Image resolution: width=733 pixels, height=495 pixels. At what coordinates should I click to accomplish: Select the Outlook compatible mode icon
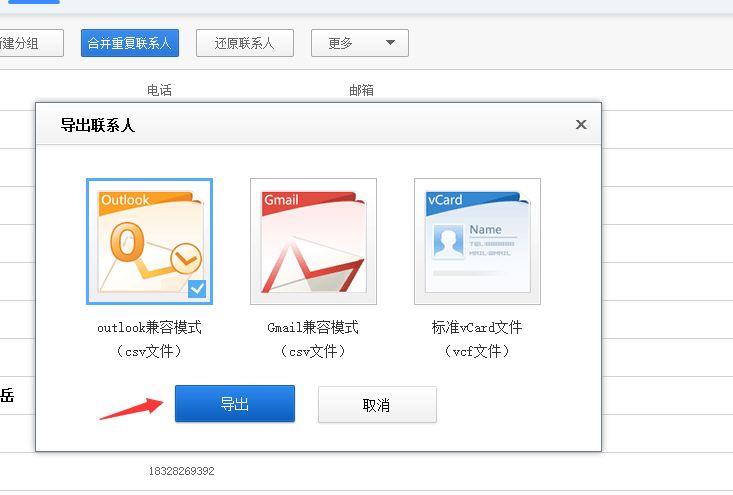point(150,241)
